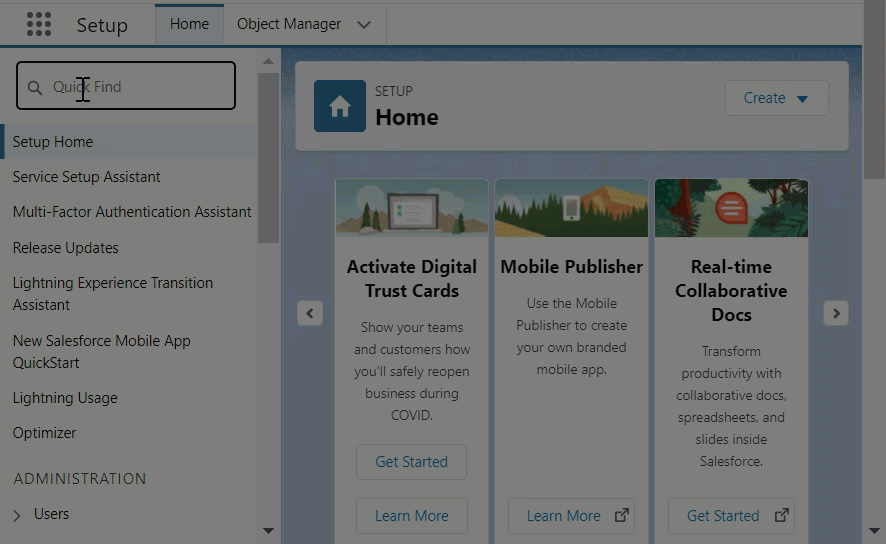Open the App Launcher grid icon
This screenshot has width=886, height=544.
[38, 24]
